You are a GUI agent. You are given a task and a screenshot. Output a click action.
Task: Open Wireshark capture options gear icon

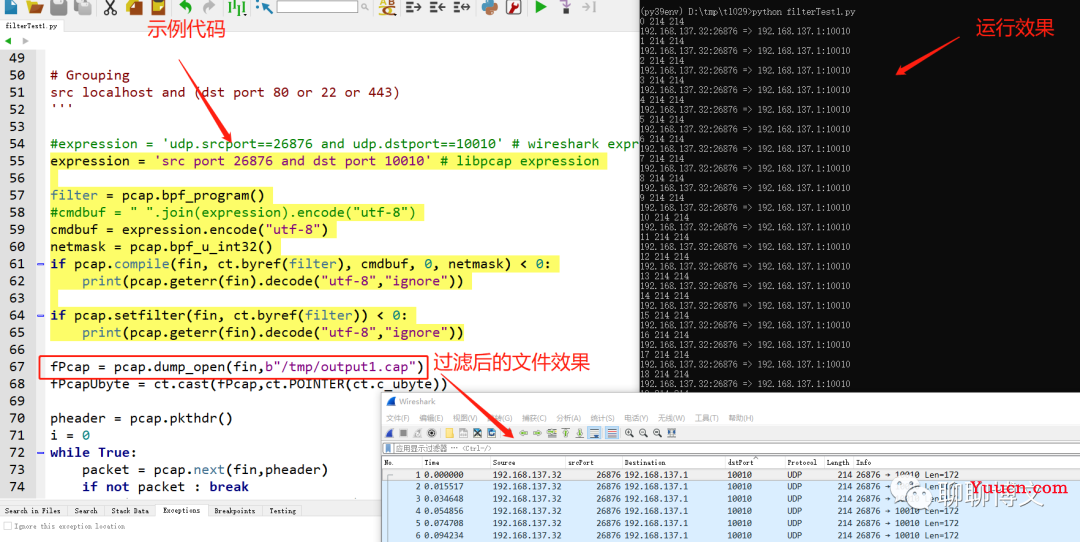click(x=431, y=433)
